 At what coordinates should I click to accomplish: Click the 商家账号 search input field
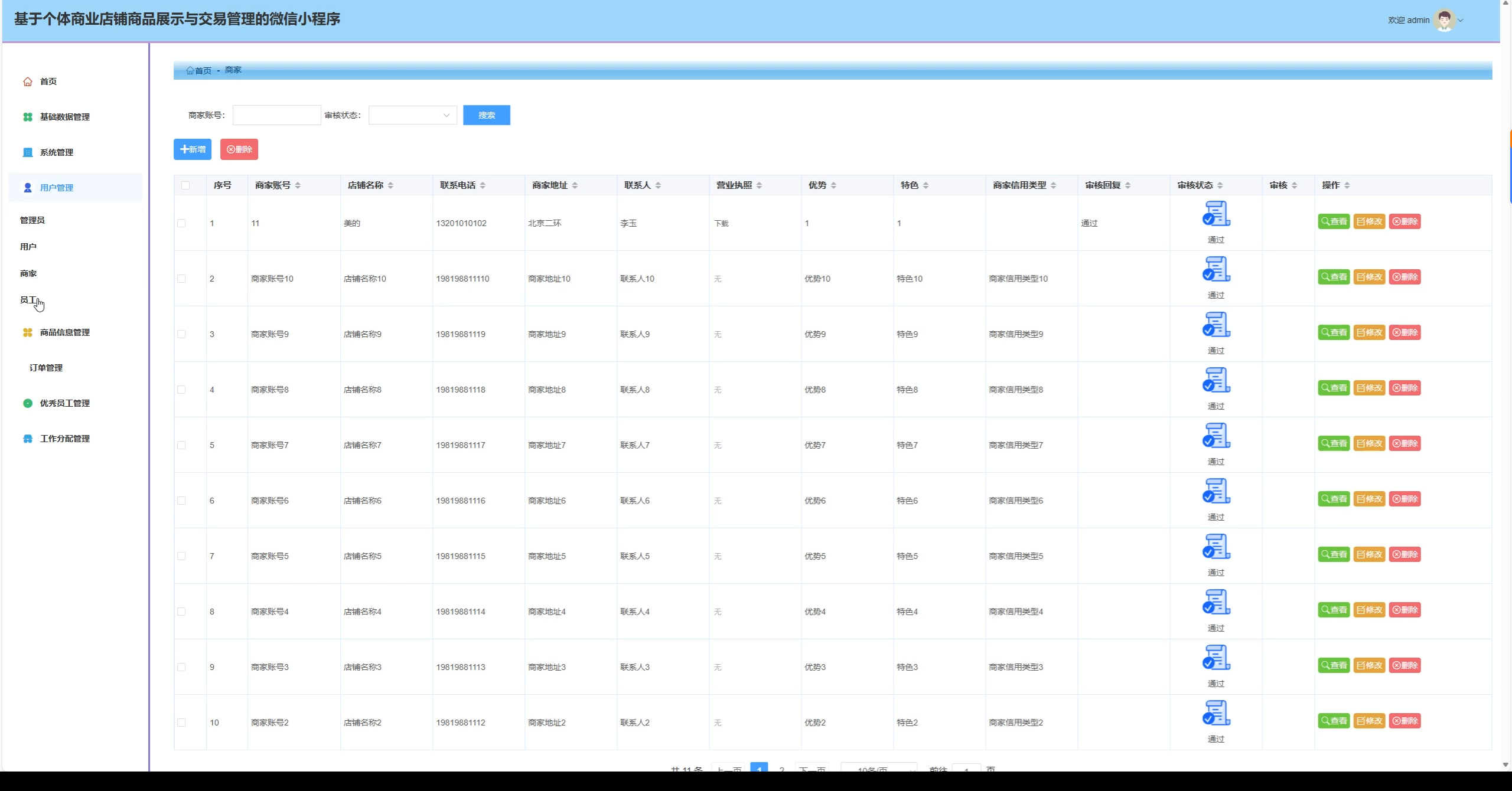click(x=276, y=115)
